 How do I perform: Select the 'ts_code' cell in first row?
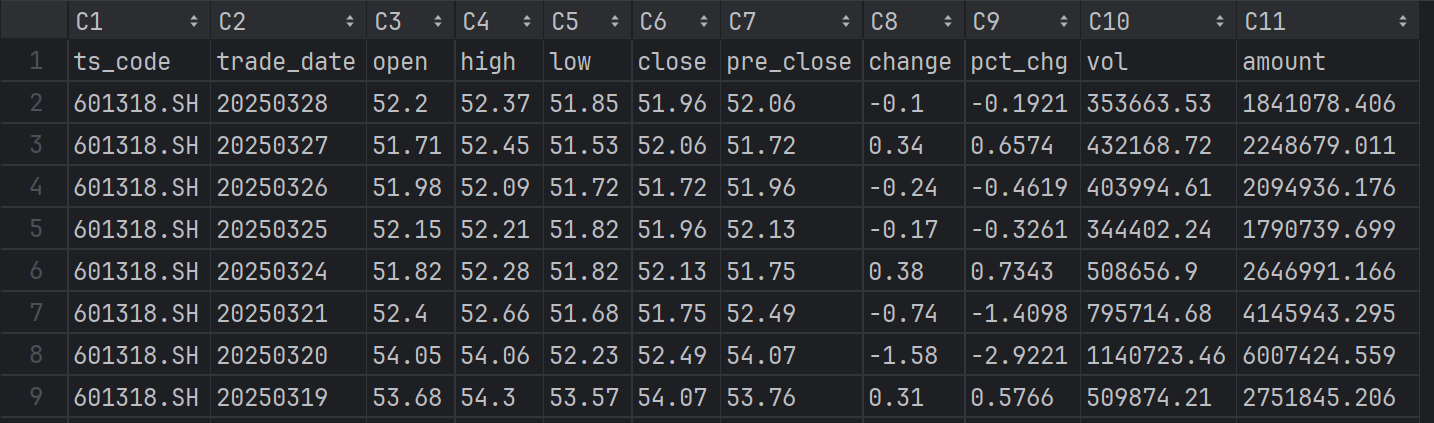122,61
